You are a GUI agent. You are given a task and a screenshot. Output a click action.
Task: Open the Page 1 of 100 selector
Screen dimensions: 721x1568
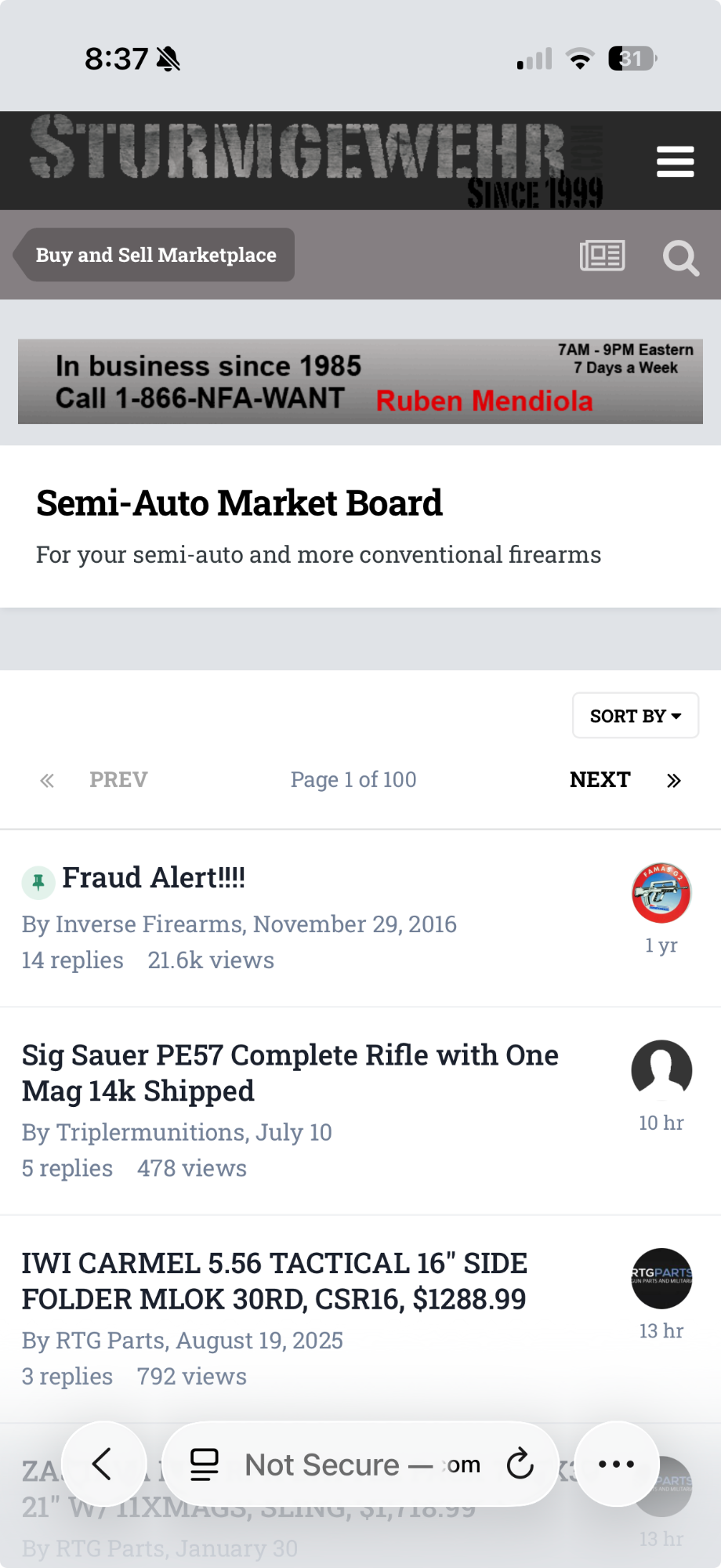click(x=353, y=779)
